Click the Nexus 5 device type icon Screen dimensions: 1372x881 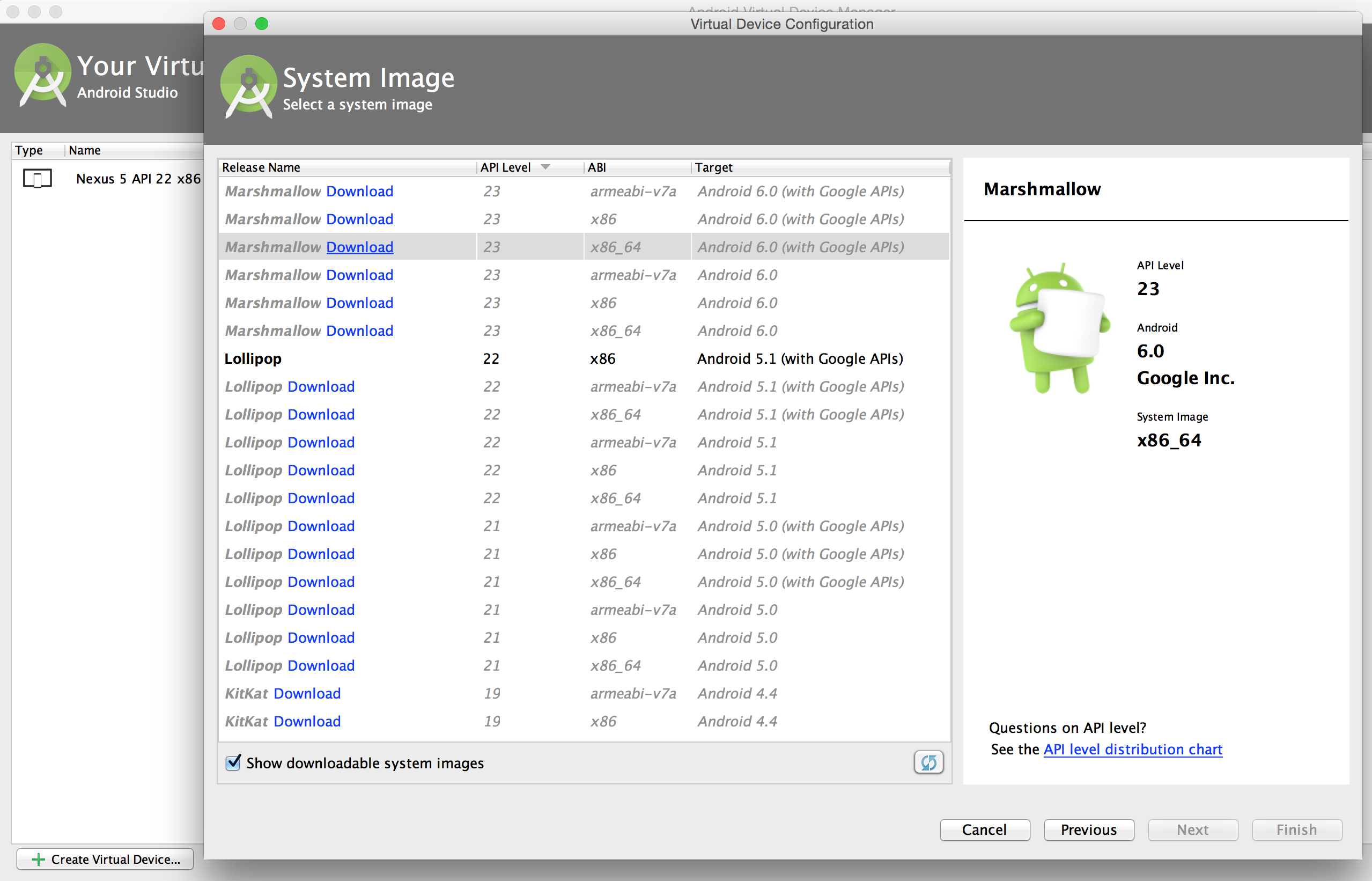click(37, 179)
